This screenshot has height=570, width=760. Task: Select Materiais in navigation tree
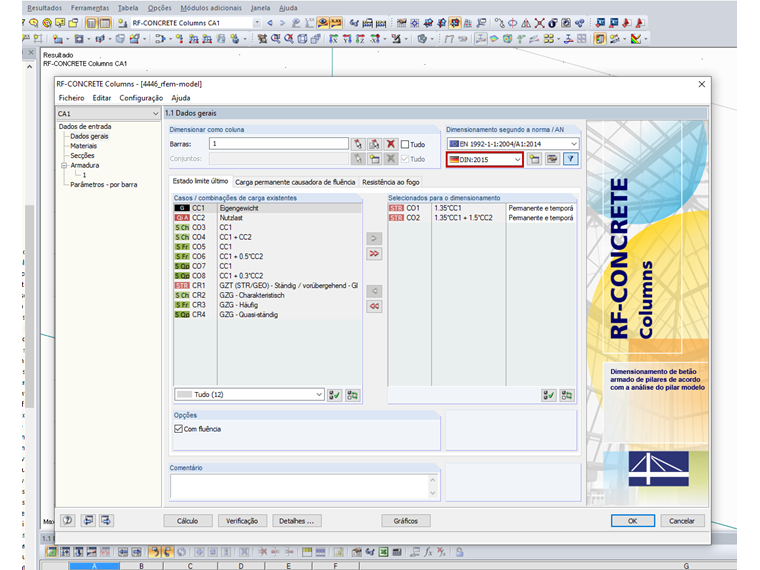83,146
